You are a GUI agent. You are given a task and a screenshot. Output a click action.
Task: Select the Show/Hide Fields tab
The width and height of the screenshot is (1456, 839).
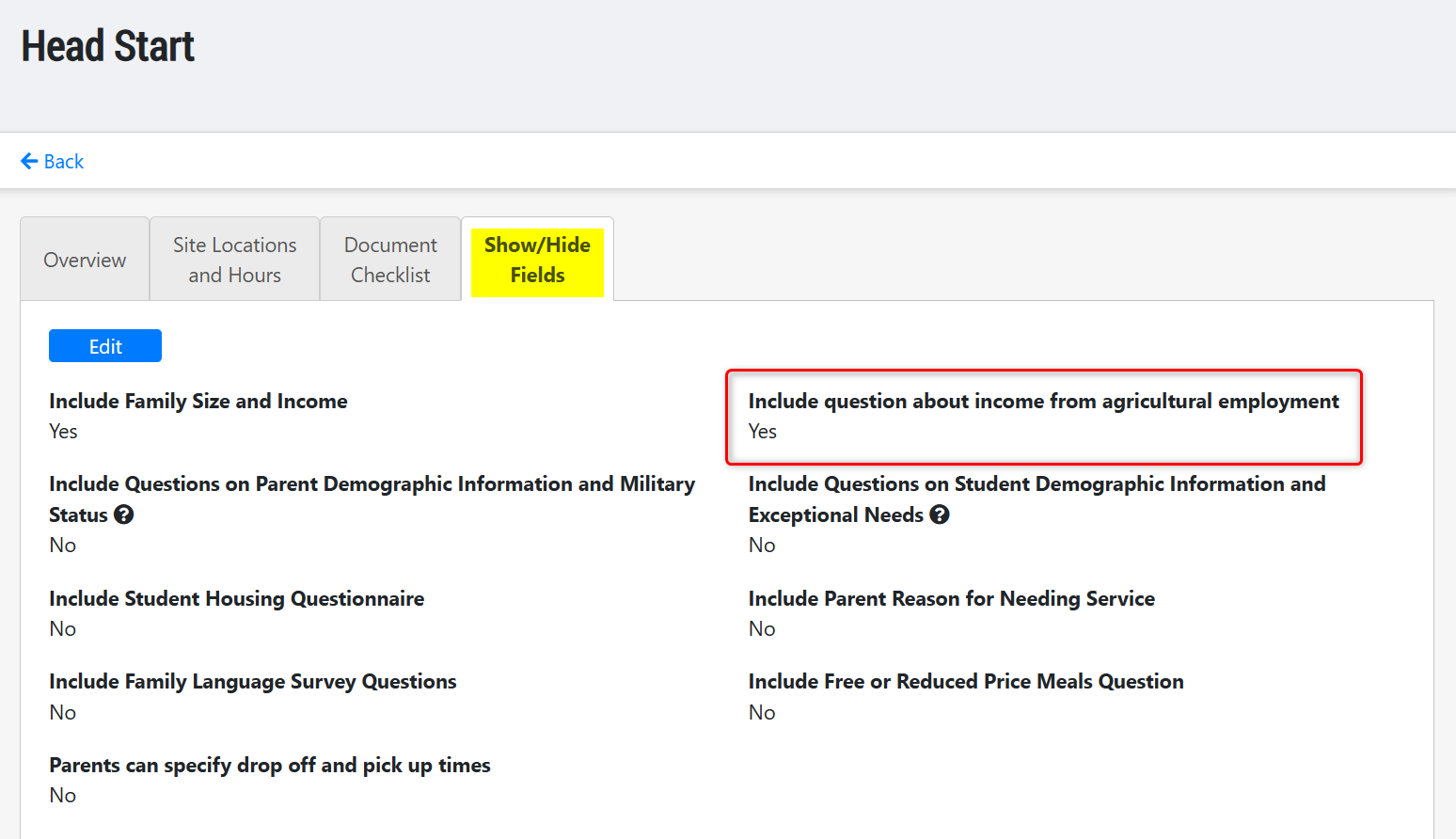(537, 260)
